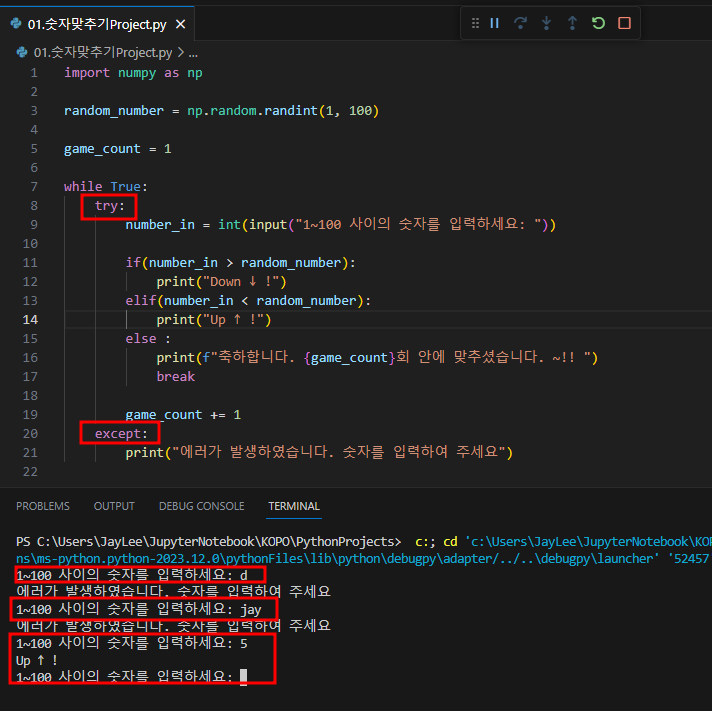Click 'game_count = 1' on line 5
The image size is (712, 711).
click(x=118, y=149)
